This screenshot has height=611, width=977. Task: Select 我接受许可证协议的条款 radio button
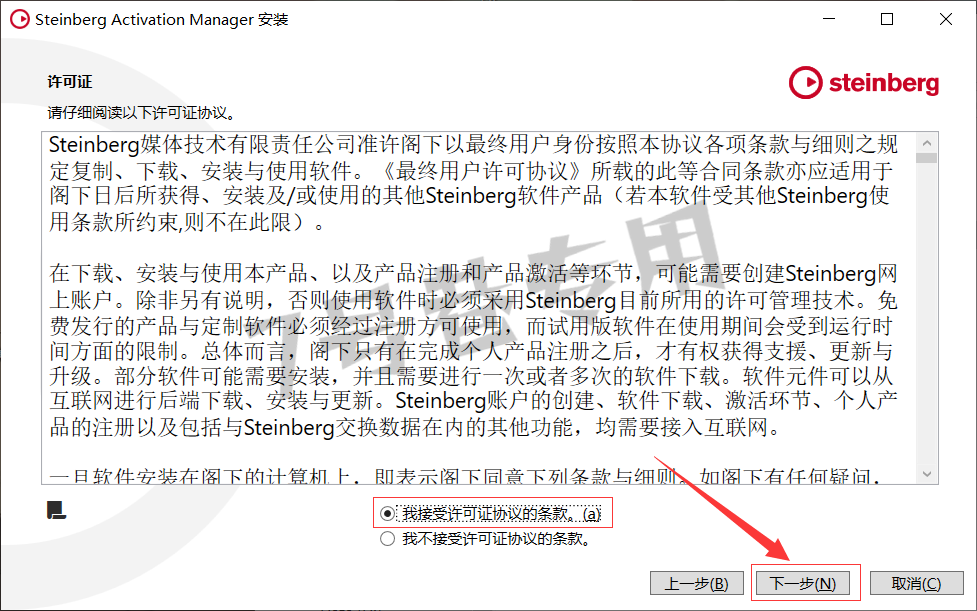point(387,514)
